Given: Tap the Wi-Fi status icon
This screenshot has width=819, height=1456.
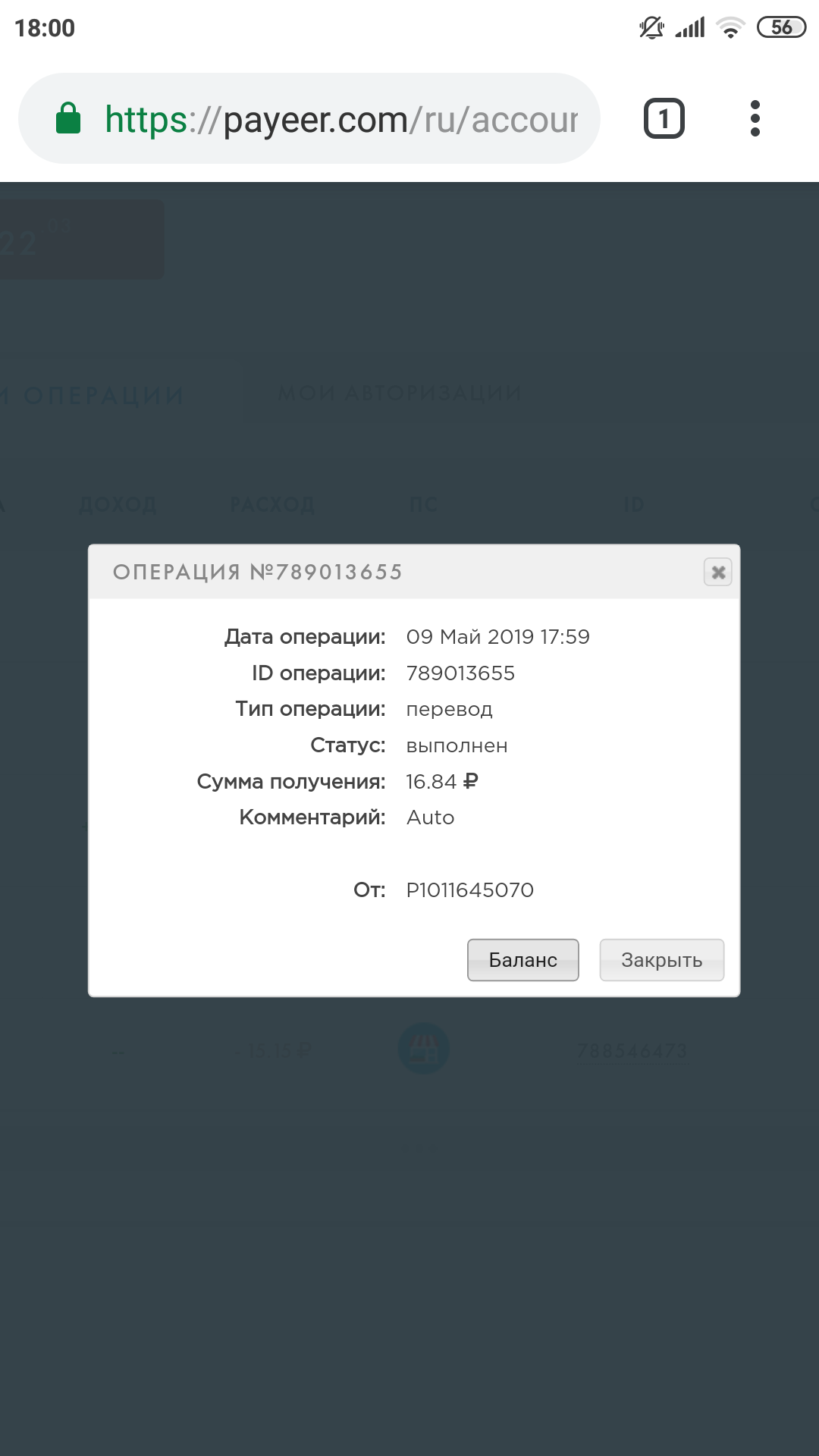Looking at the screenshot, I should [x=730, y=28].
